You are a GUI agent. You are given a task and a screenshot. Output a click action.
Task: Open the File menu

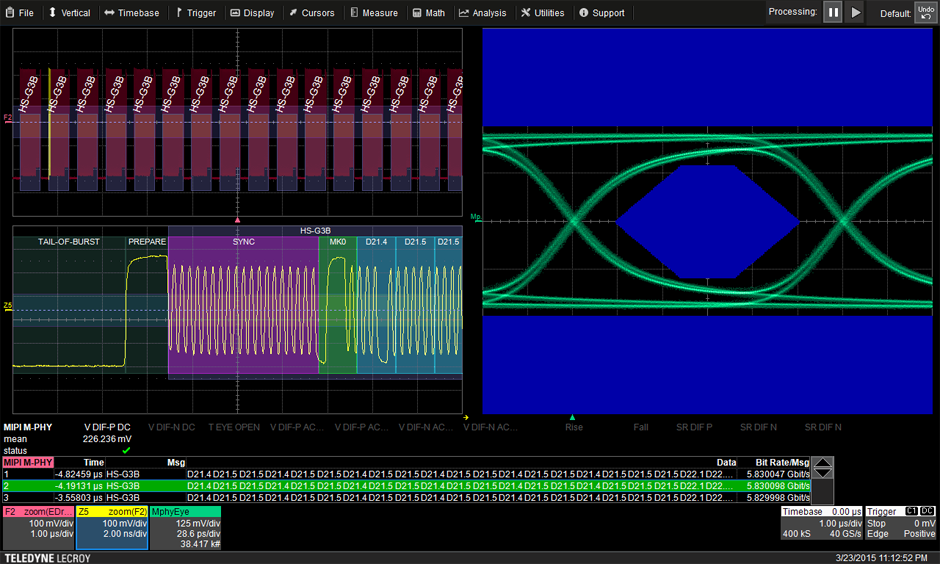(x=20, y=13)
